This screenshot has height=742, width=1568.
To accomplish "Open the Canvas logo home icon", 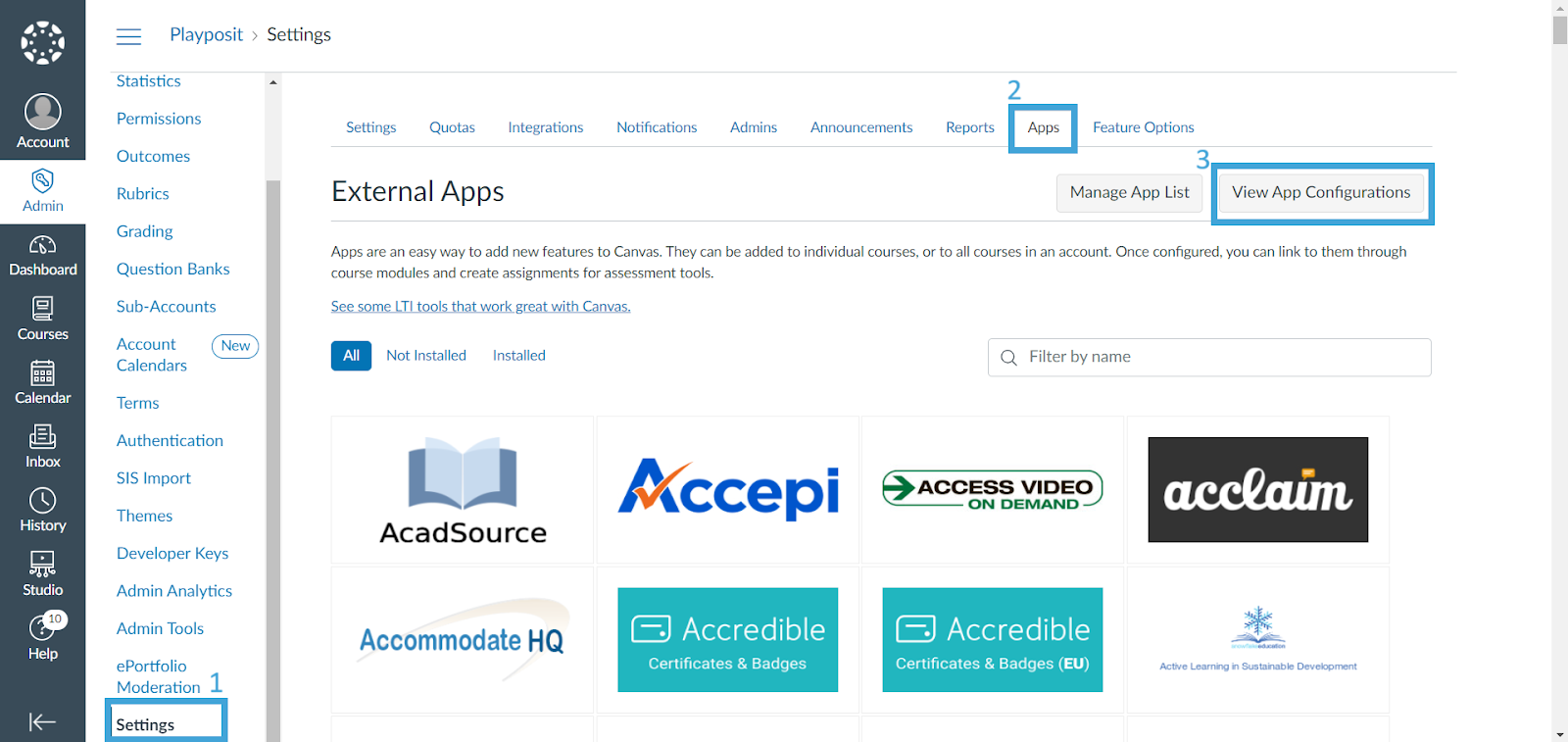I will click(x=42, y=42).
